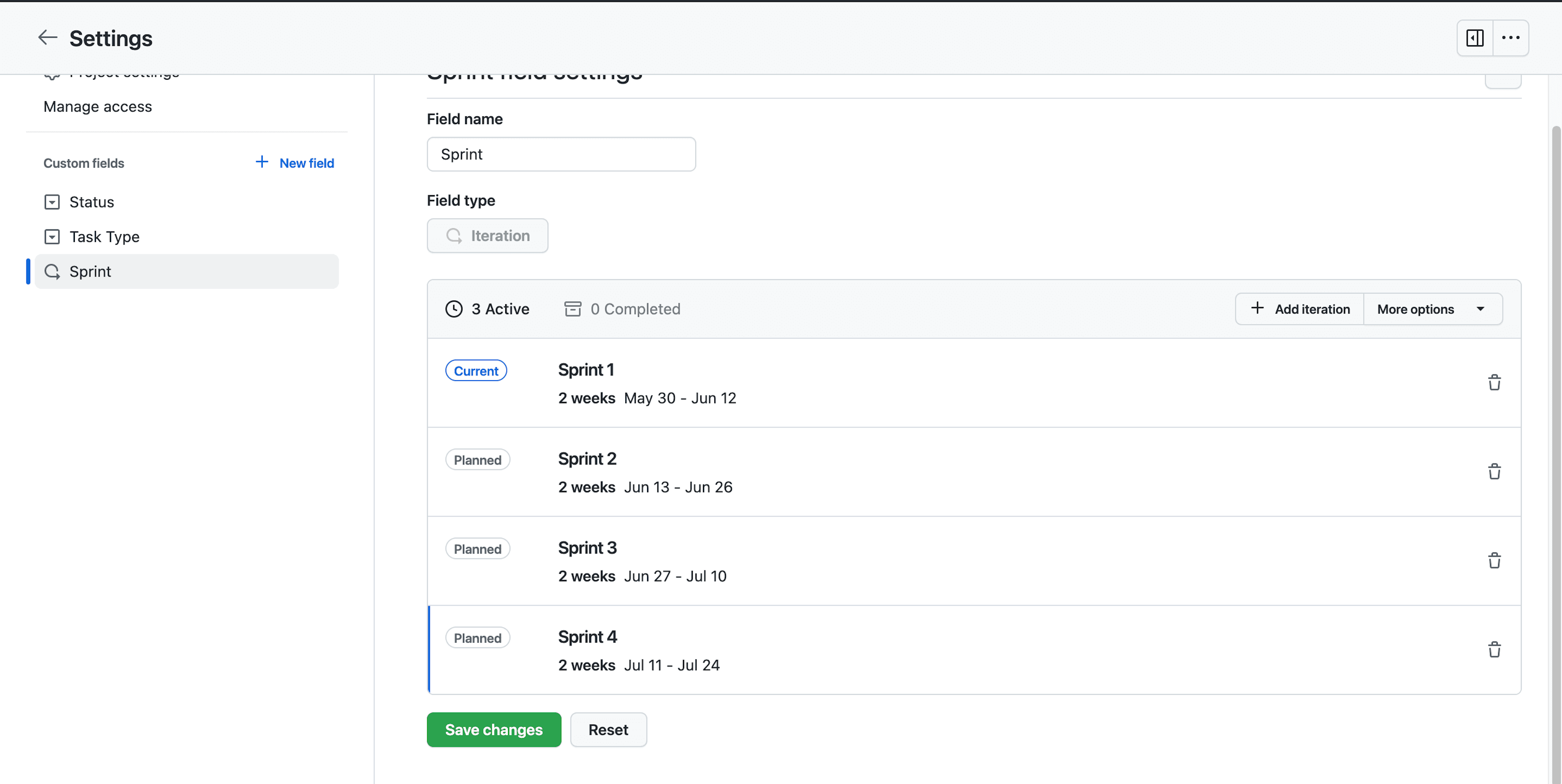1562x784 pixels.
Task: Click the back arrow navigation icon
Action: [x=47, y=38]
